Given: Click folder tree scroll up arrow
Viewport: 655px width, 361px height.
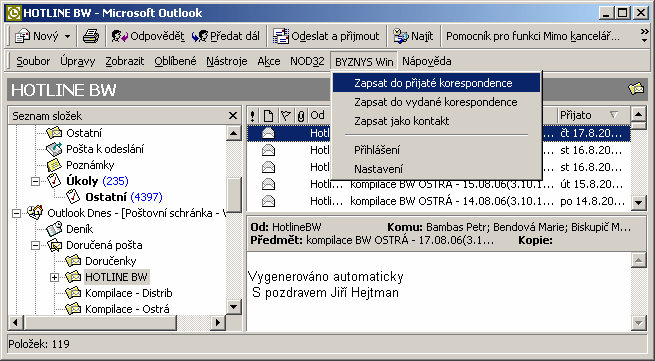Looking at the screenshot, I should tap(234, 133).
